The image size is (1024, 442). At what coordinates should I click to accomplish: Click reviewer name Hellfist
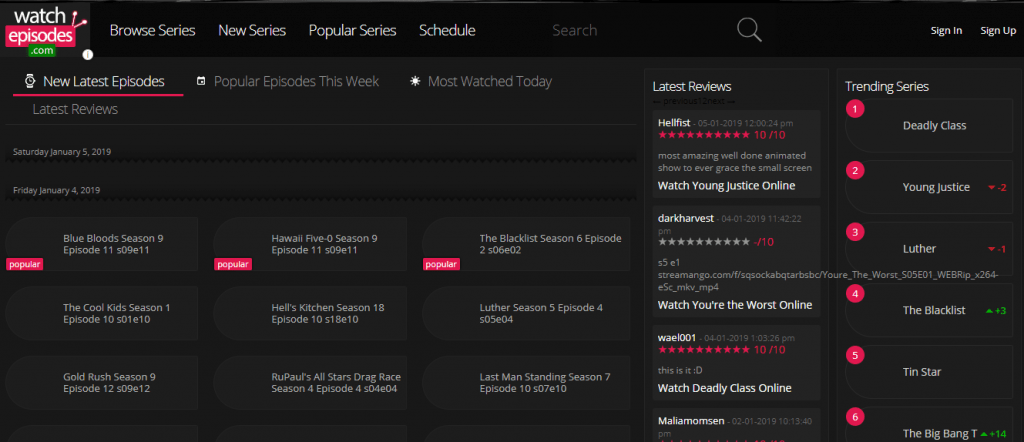tap(675, 122)
